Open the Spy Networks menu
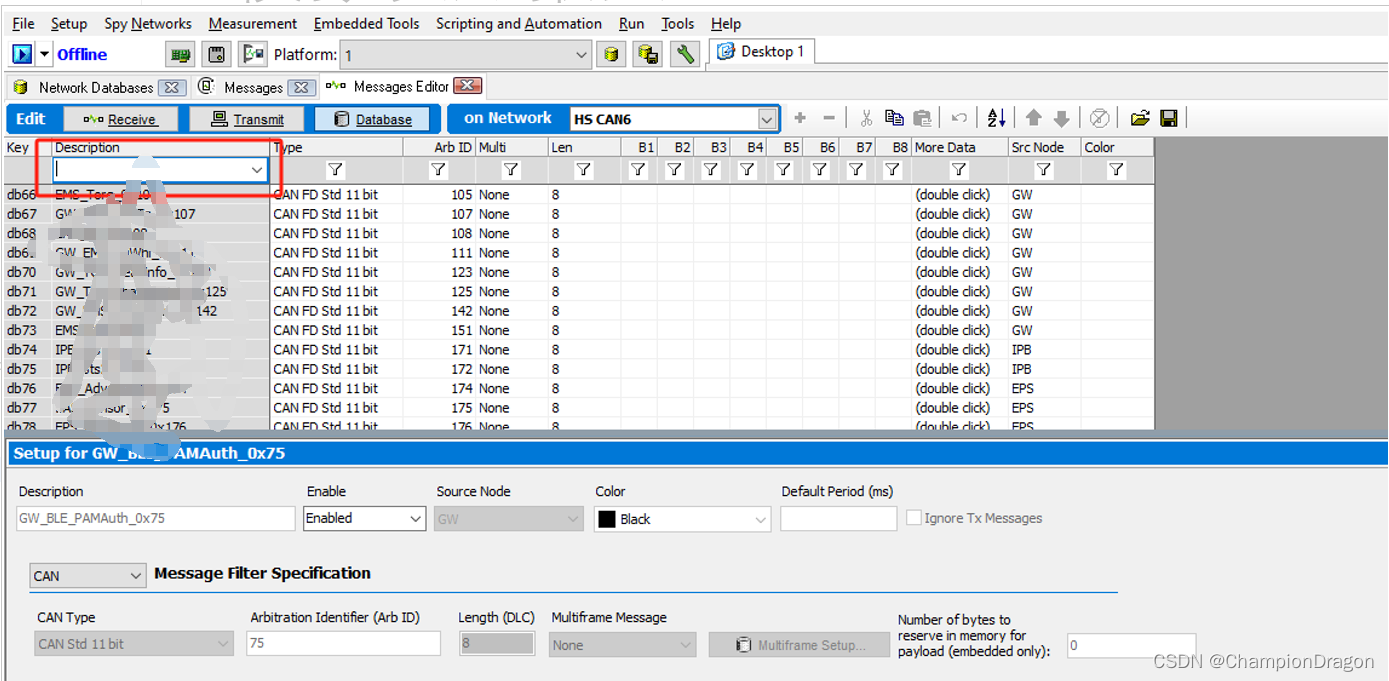Screen dimensions: 1389x681 (148, 23)
